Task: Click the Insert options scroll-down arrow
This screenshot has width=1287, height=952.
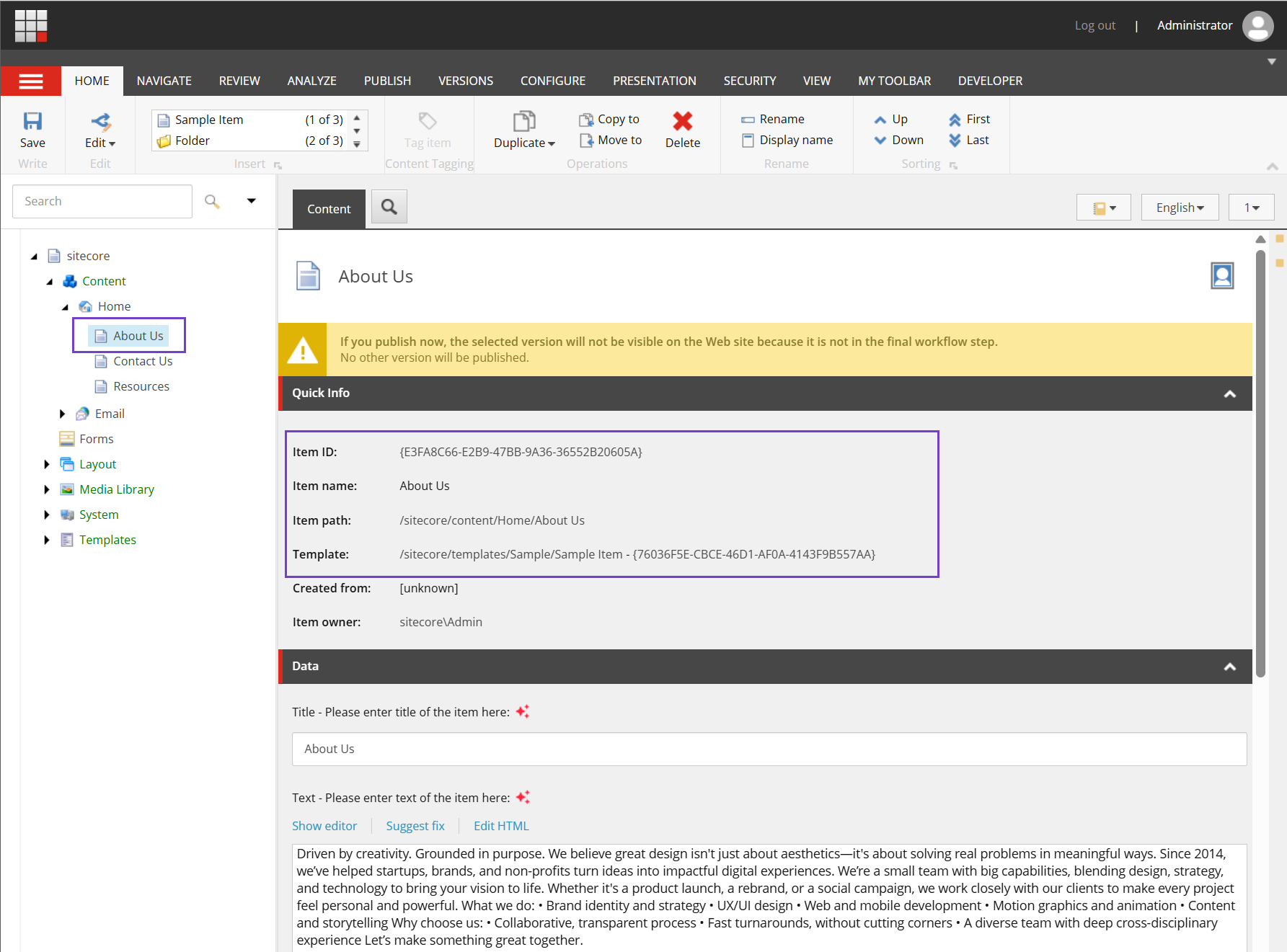Action: 357,131
